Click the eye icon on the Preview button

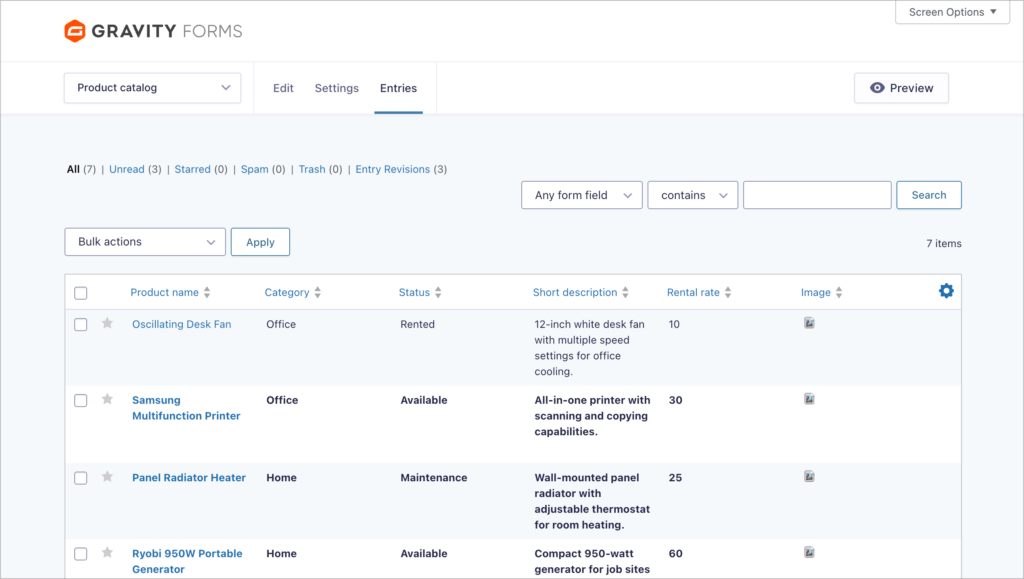(878, 87)
